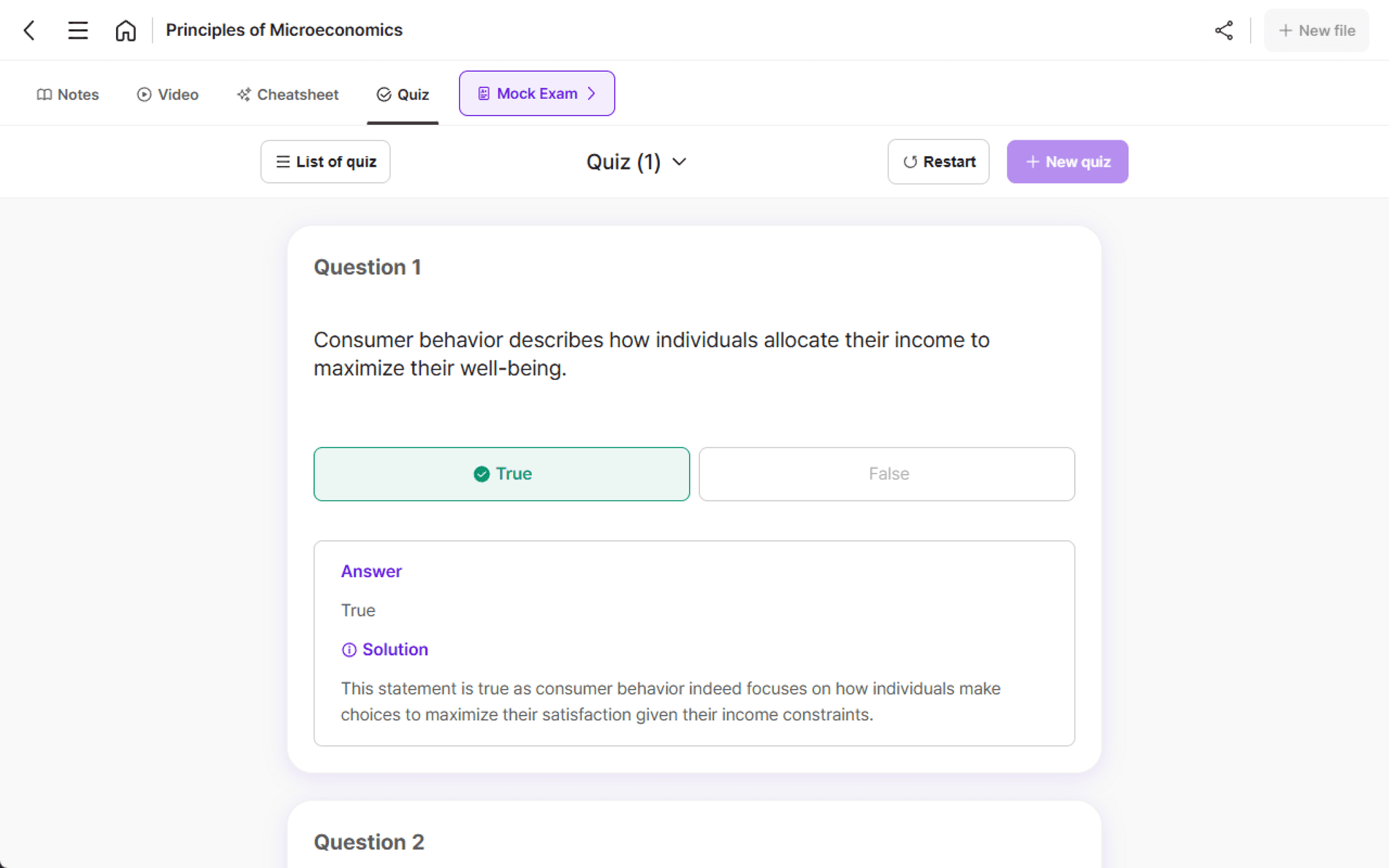Open the hamburger menu icon

coord(77,30)
